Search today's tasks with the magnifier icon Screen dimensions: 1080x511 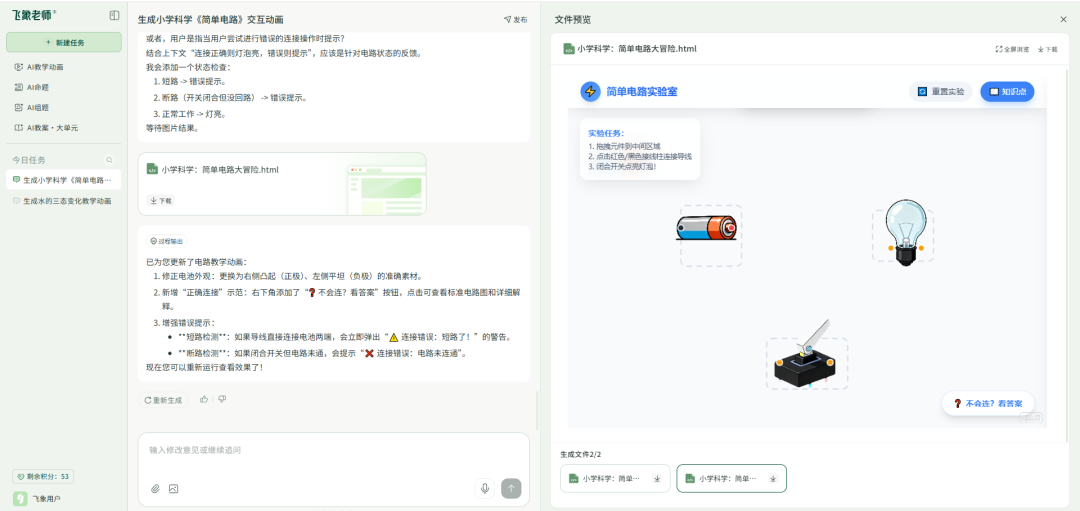pos(109,160)
